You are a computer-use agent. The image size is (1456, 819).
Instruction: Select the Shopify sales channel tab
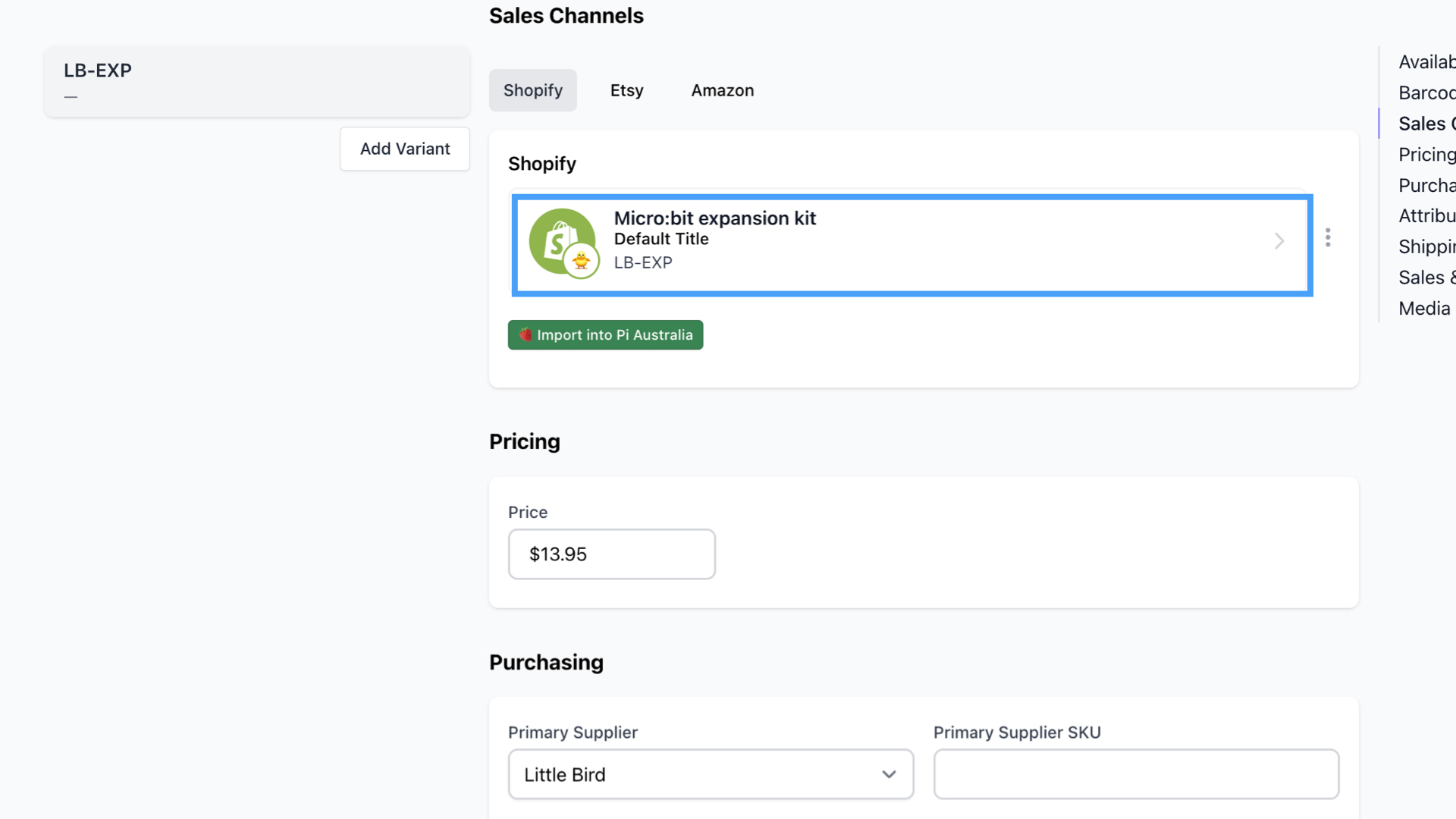click(532, 89)
